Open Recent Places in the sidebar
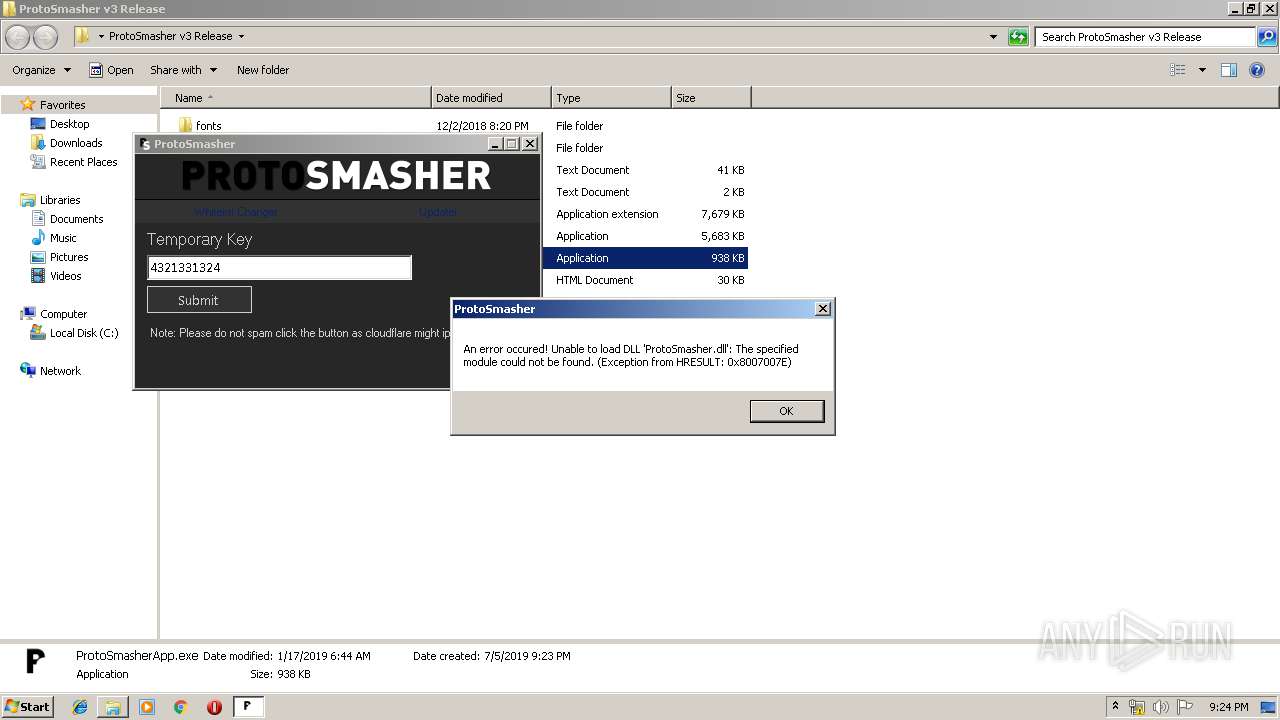 pos(83,162)
